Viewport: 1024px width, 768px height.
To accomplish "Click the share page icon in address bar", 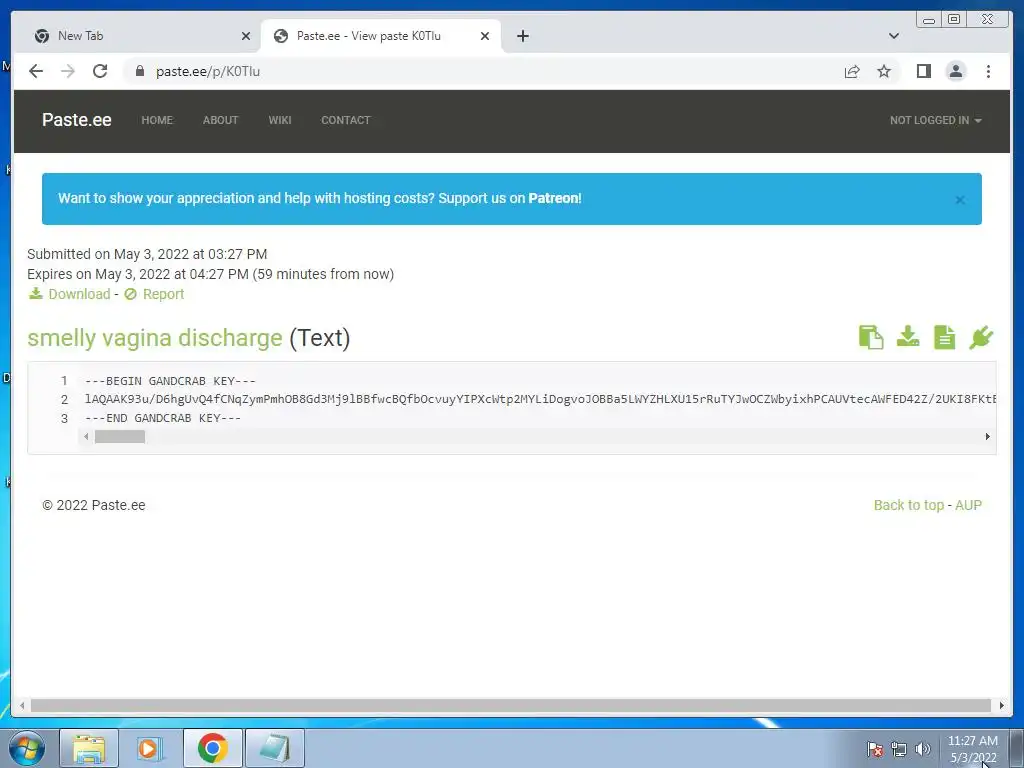I will [x=852, y=71].
